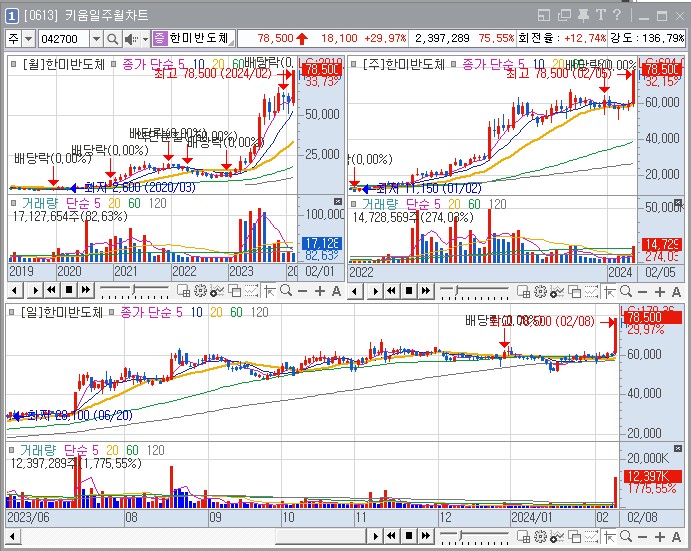691x551 pixels.
Task: Play forward in monthly chart toolbar
Action: pos(36,290)
